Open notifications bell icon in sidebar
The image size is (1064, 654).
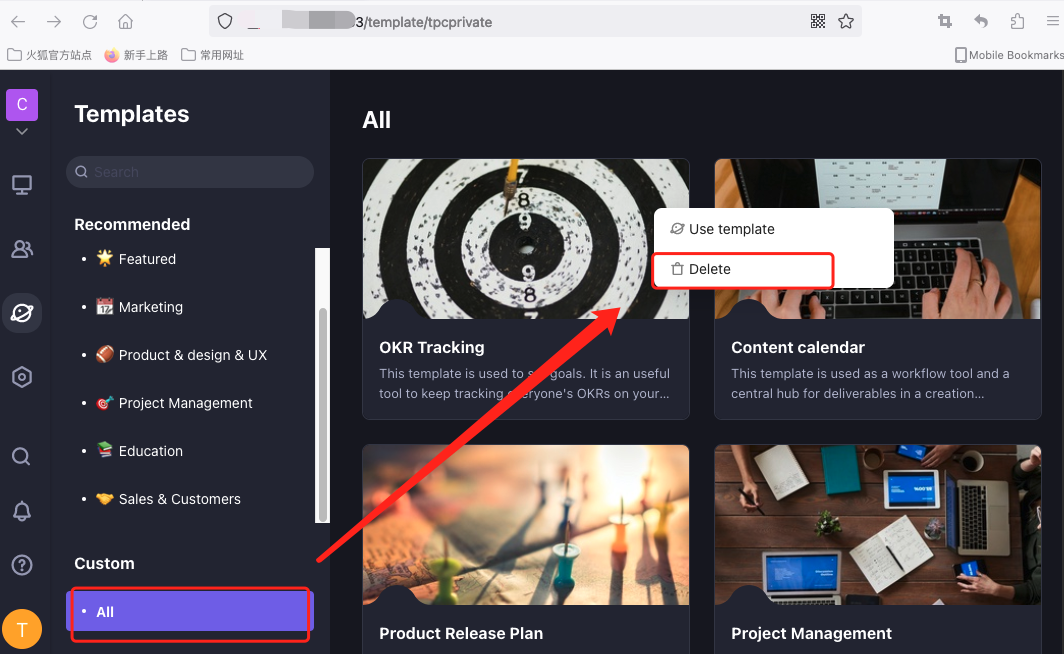[22, 511]
